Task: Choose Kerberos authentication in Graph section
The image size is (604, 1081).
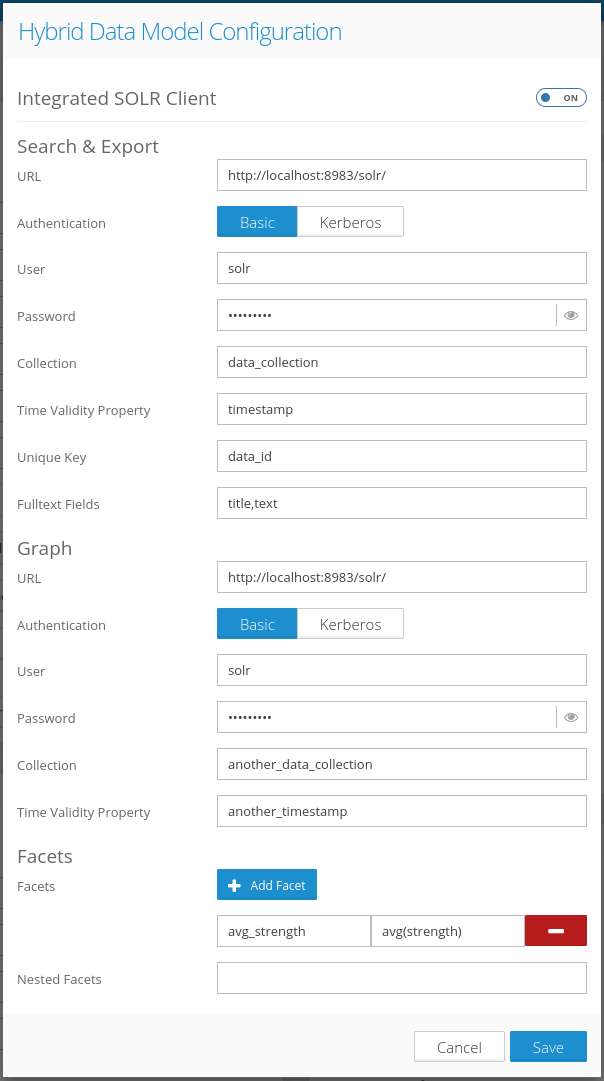Action: point(350,624)
